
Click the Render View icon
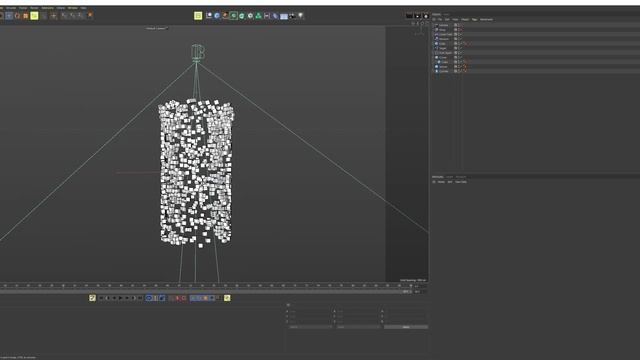point(209,16)
